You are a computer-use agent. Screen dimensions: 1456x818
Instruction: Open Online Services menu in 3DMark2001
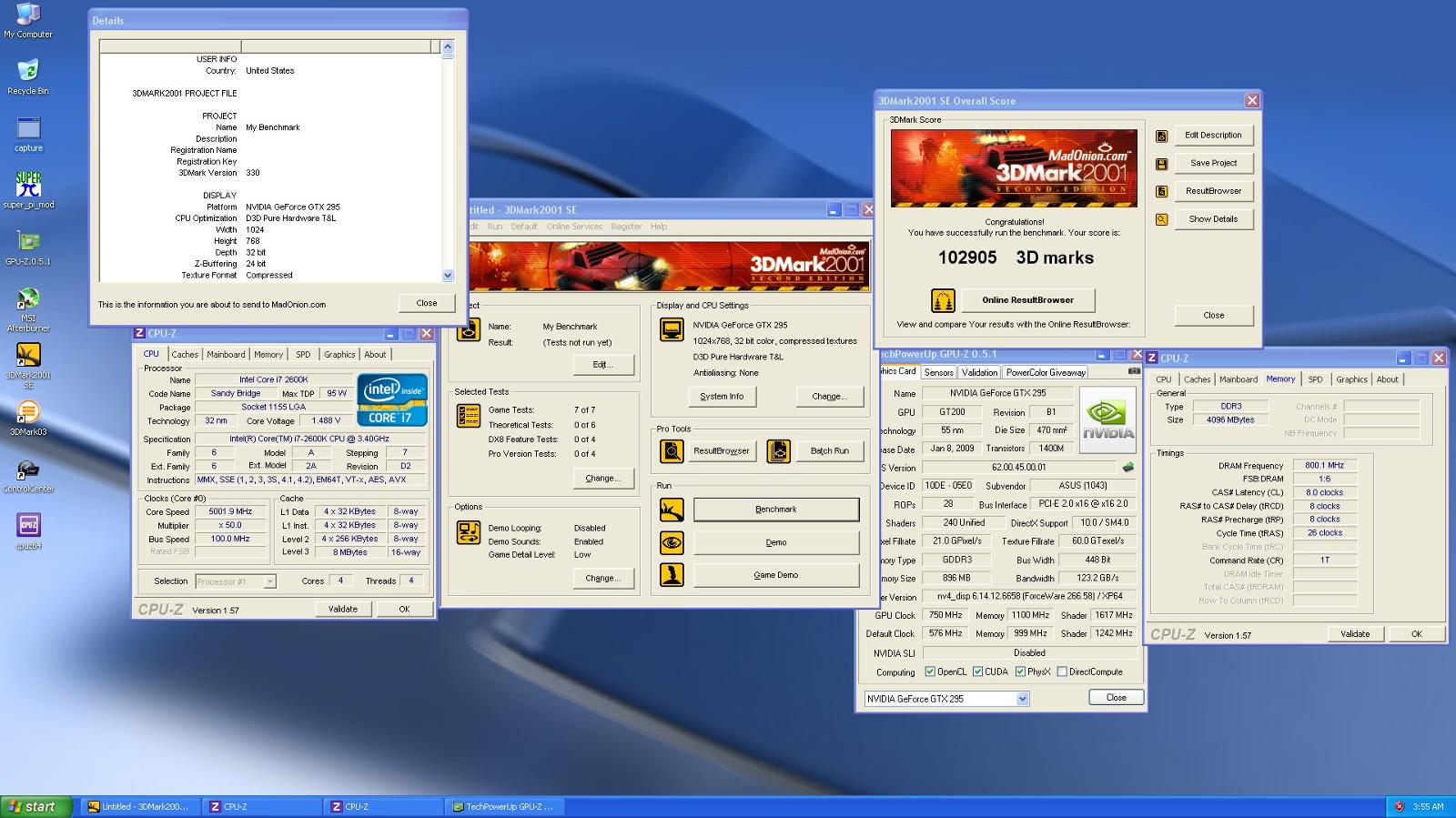[574, 227]
